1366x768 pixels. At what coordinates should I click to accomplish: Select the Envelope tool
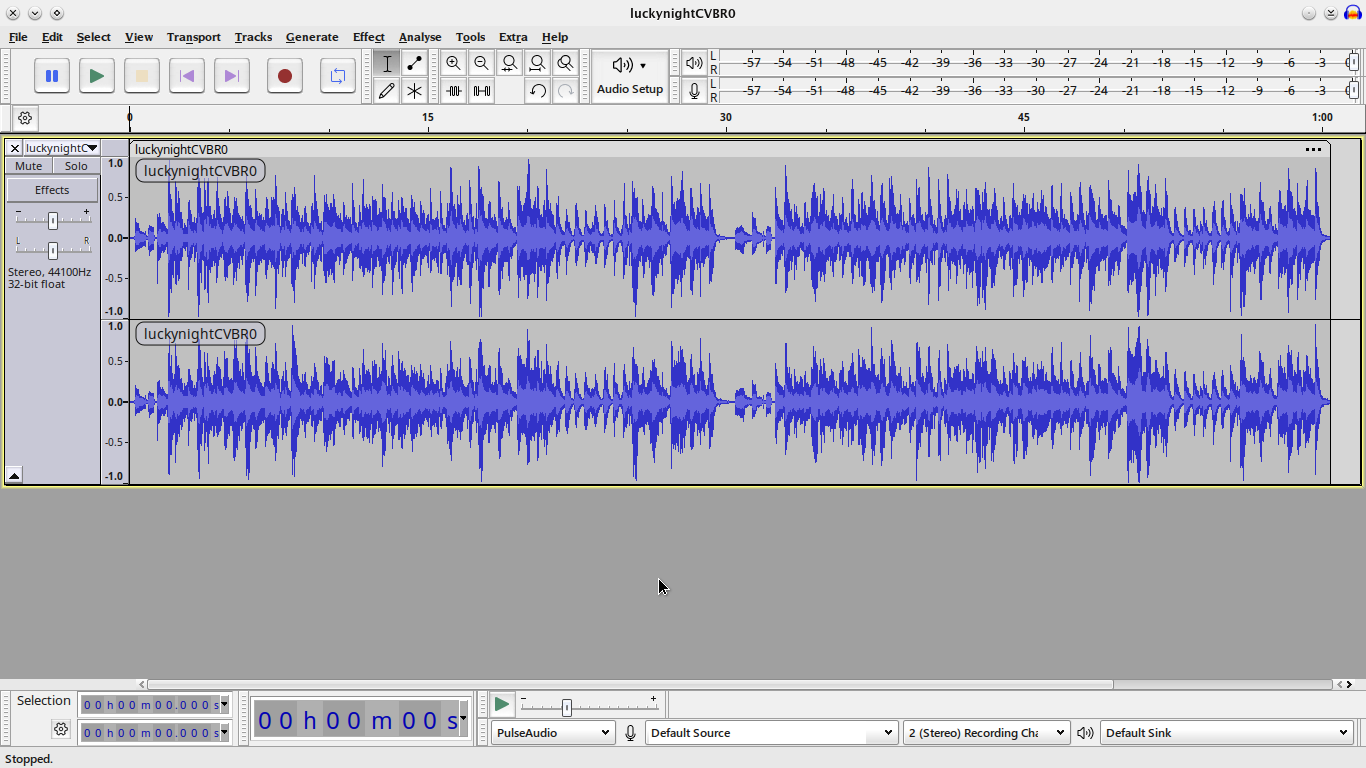coord(414,63)
